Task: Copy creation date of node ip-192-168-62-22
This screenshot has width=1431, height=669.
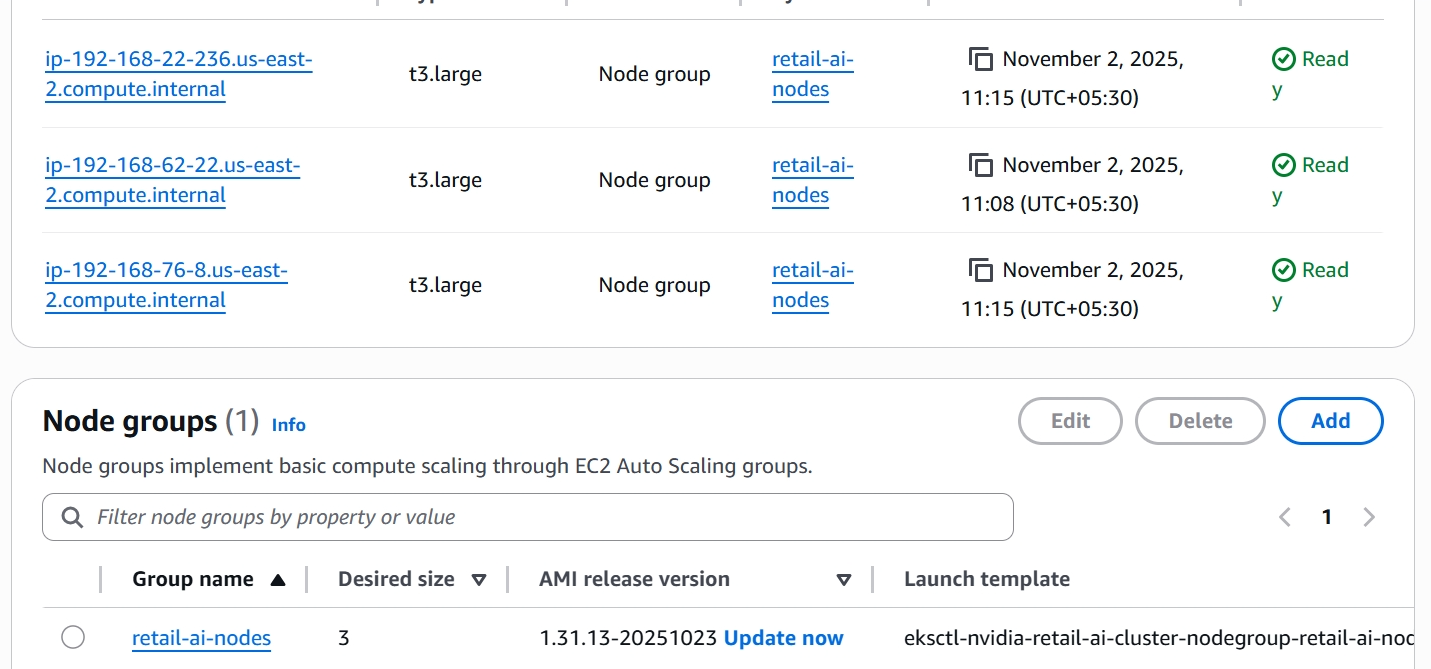Action: coord(981,165)
